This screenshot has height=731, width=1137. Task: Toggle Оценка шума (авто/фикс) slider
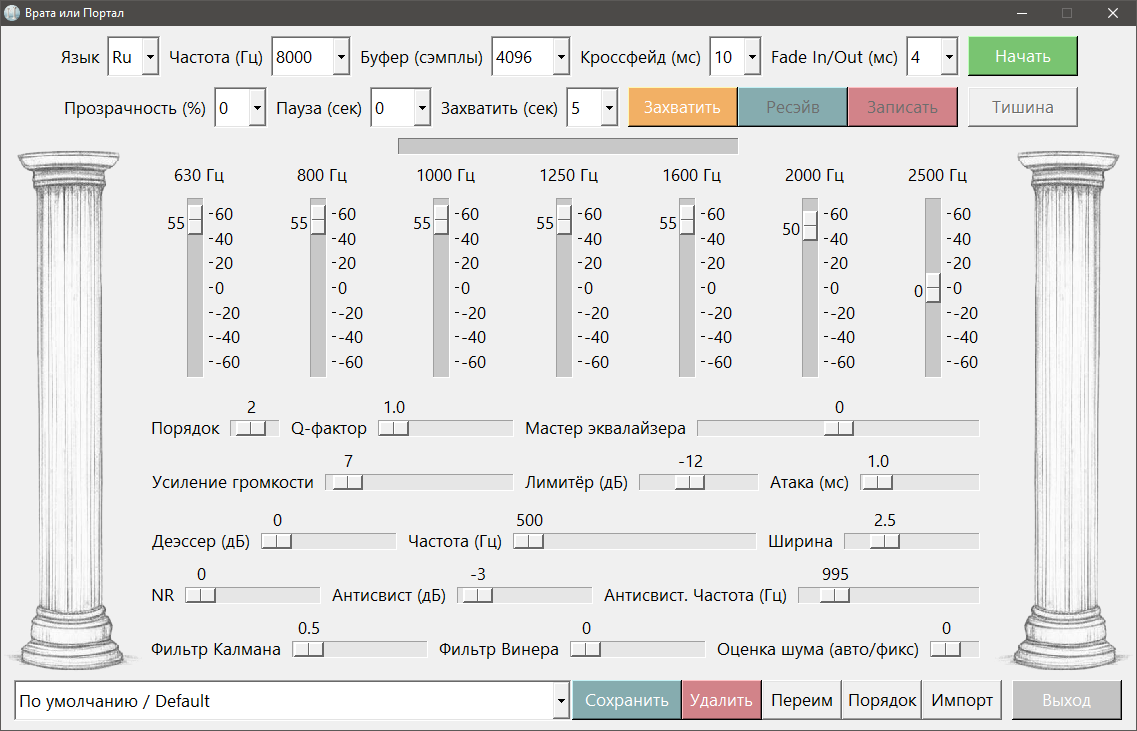coord(954,649)
